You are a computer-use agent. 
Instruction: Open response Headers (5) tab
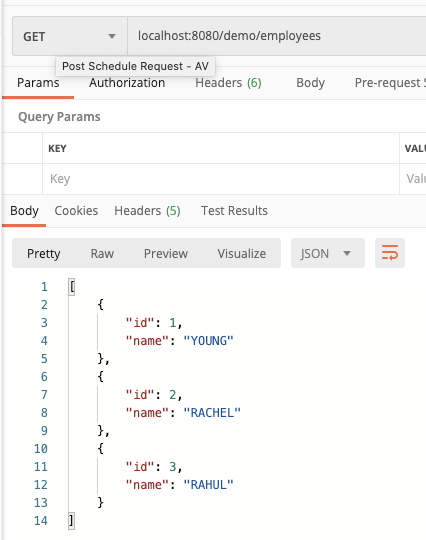[x=147, y=210]
